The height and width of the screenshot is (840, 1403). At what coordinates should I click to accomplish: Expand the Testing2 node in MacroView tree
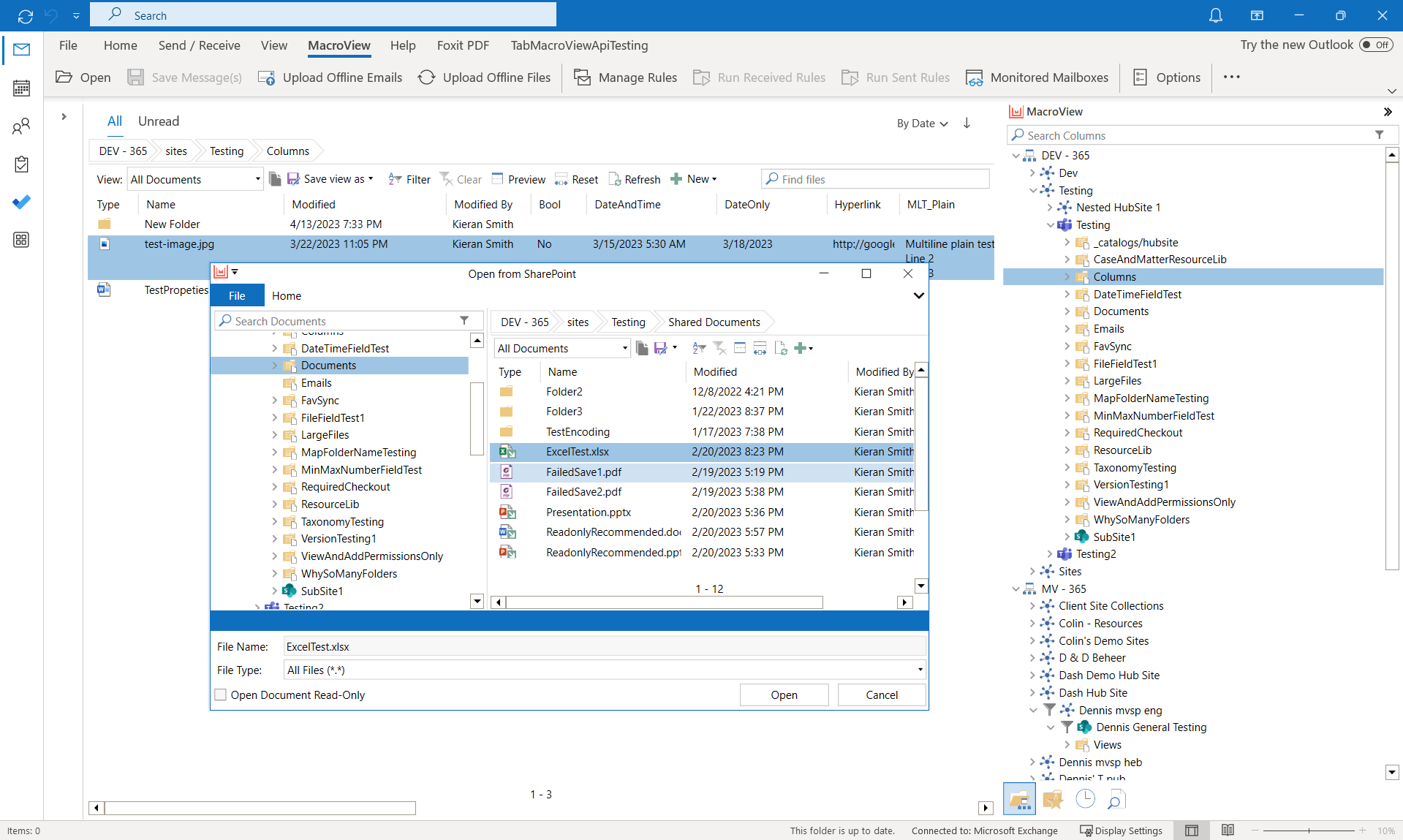tap(1050, 554)
